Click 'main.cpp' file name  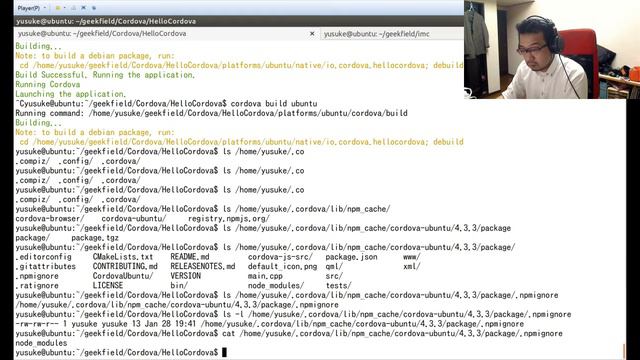coord(265,276)
